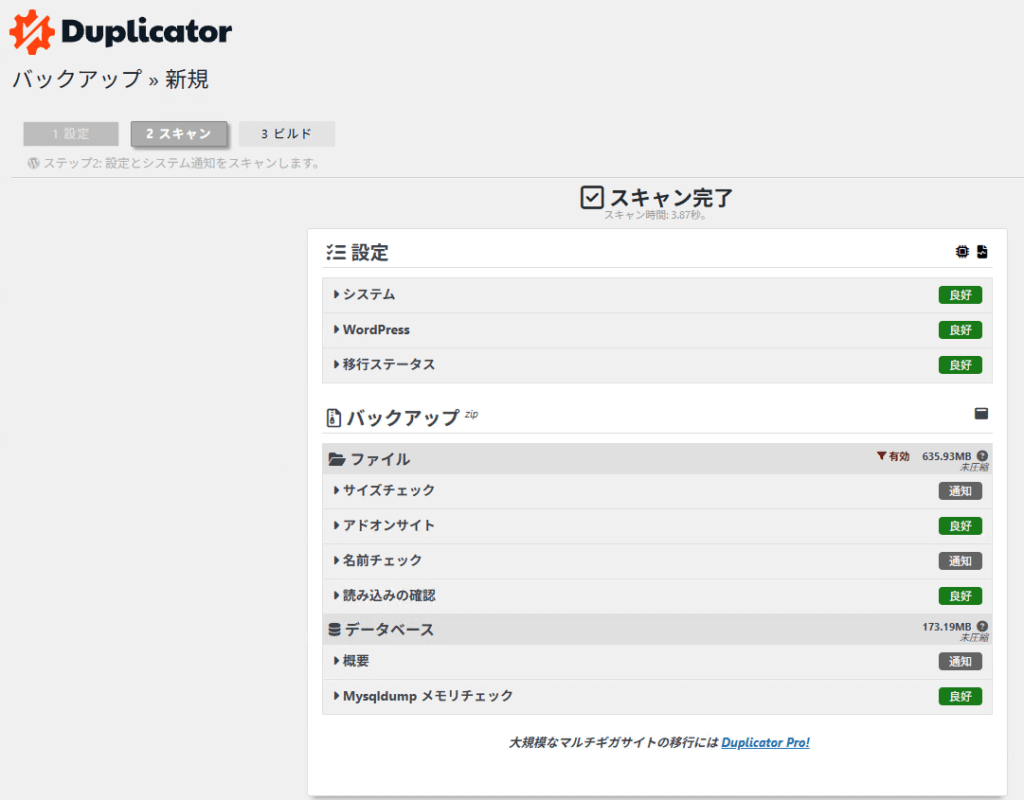This screenshot has width=1024, height=800.
Task: Click the Duplicator logo
Action: (121, 31)
